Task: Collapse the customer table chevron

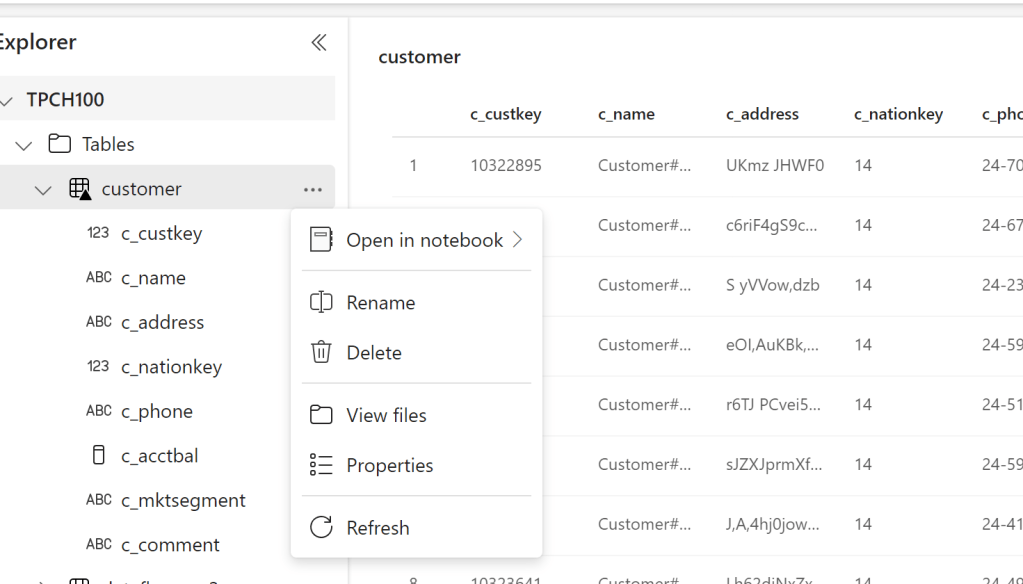Action: pos(43,190)
